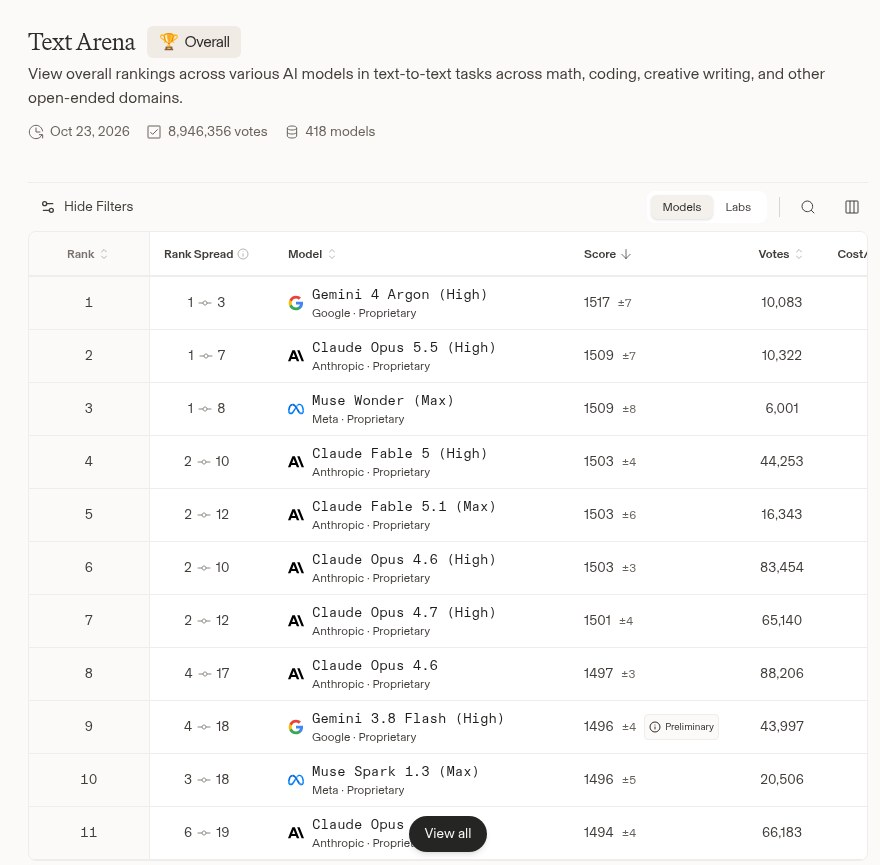880x865 pixels.
Task: Click Google logo beside Gemini 3.8 Flash
Action: 296,727
